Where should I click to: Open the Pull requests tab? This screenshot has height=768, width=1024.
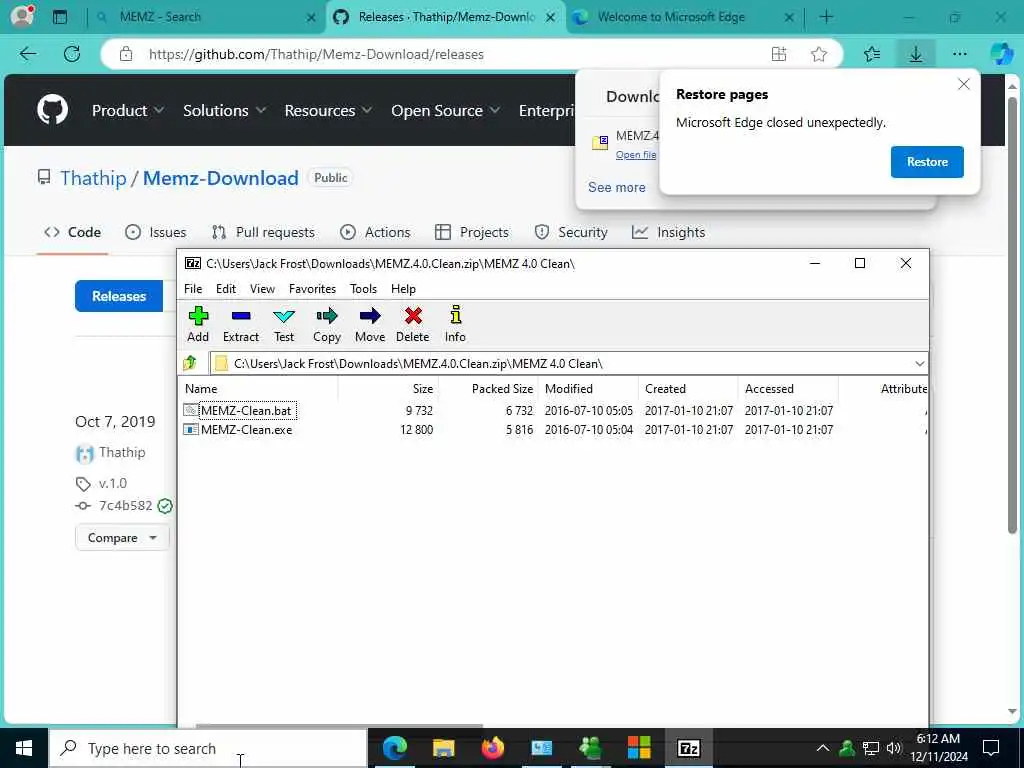(263, 232)
